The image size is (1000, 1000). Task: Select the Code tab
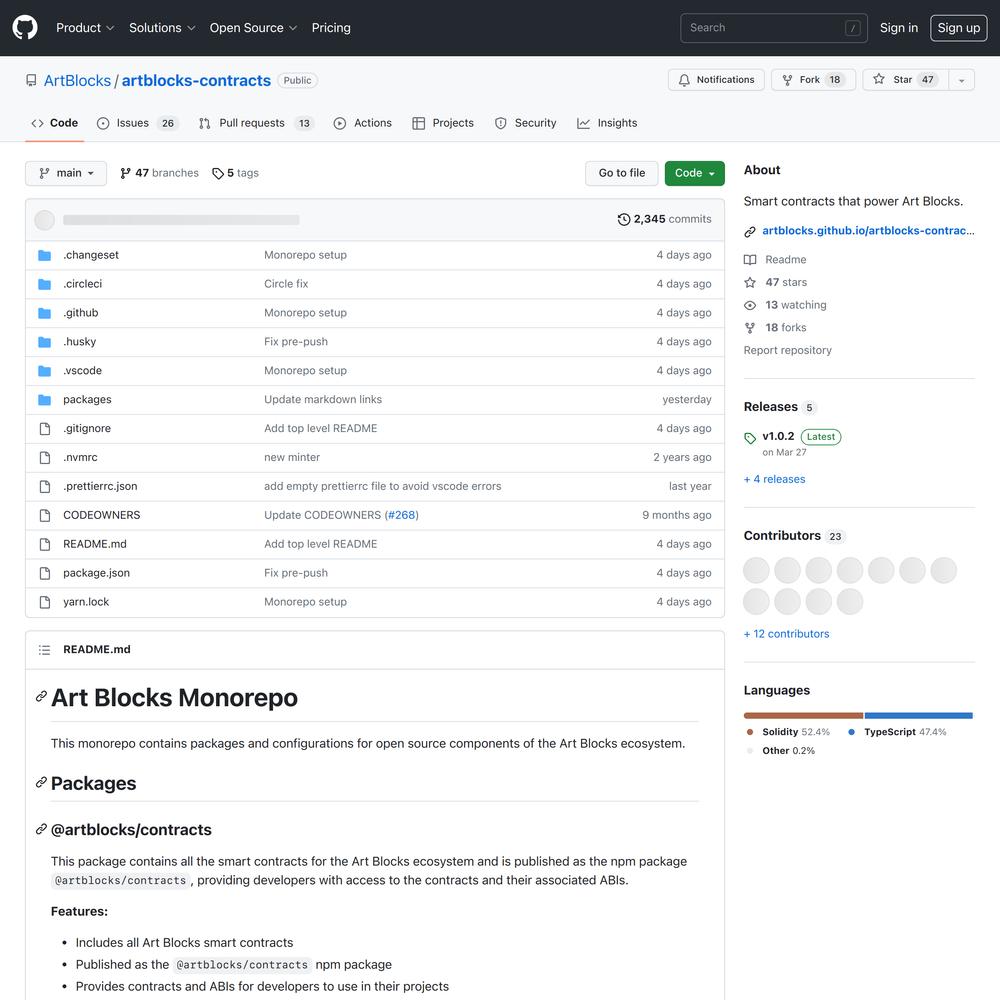[55, 123]
